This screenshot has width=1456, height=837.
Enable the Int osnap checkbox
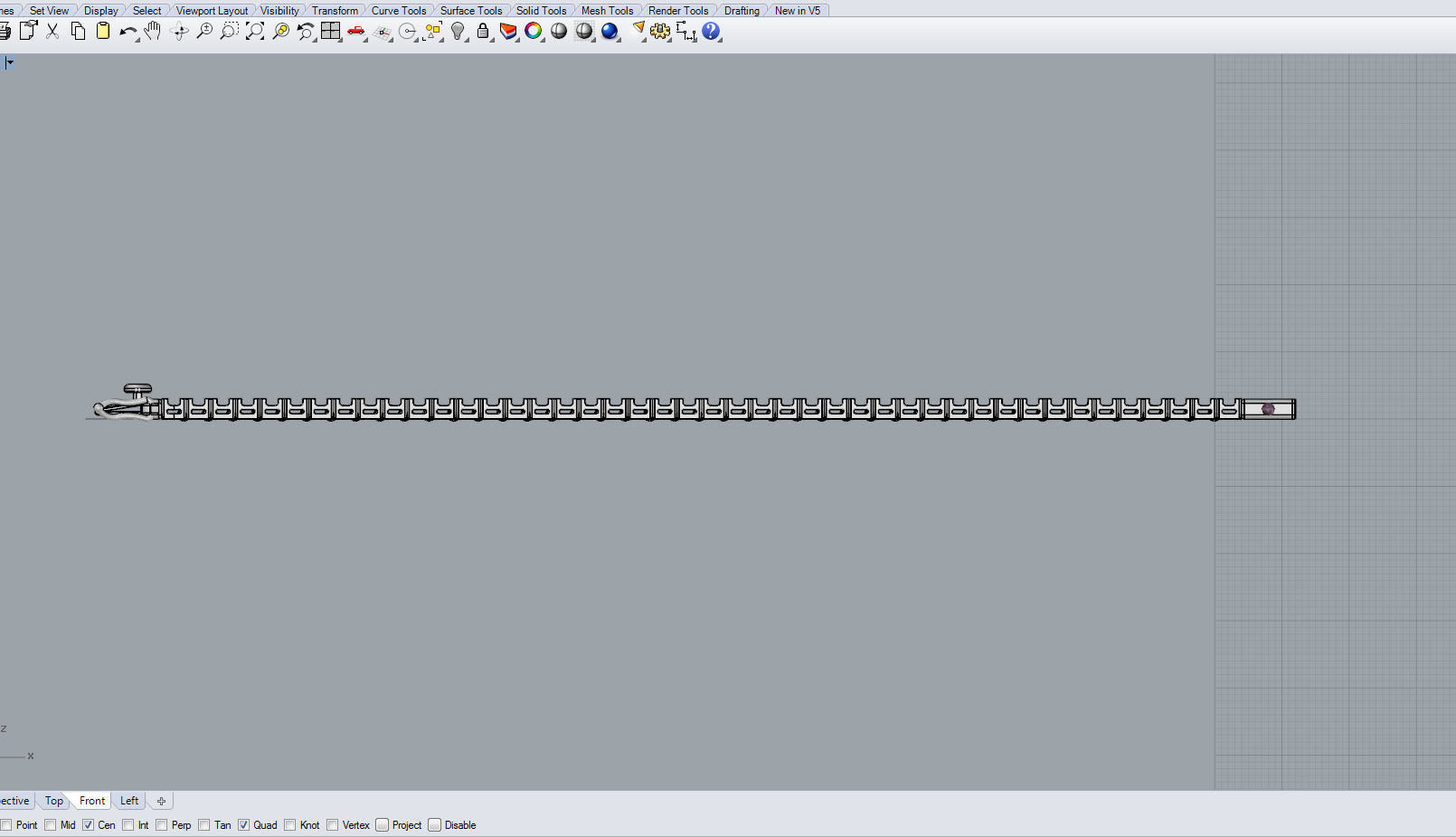(128, 825)
